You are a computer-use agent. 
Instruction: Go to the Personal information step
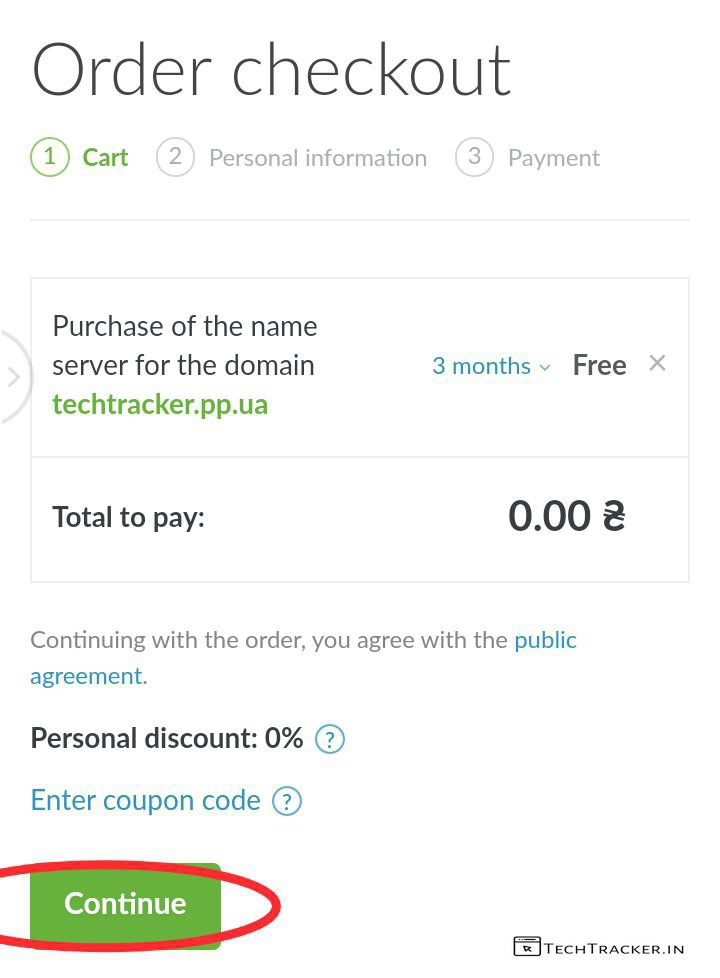[x=317, y=158]
